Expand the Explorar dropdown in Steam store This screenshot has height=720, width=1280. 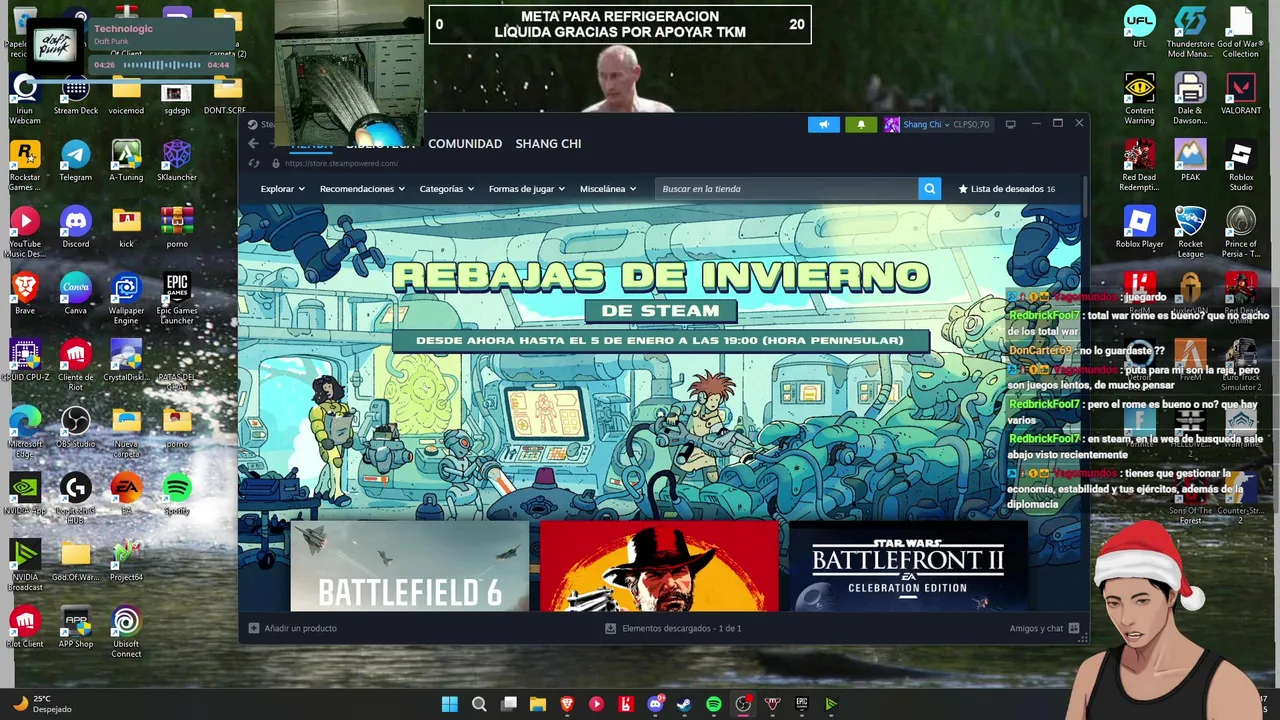click(x=282, y=189)
